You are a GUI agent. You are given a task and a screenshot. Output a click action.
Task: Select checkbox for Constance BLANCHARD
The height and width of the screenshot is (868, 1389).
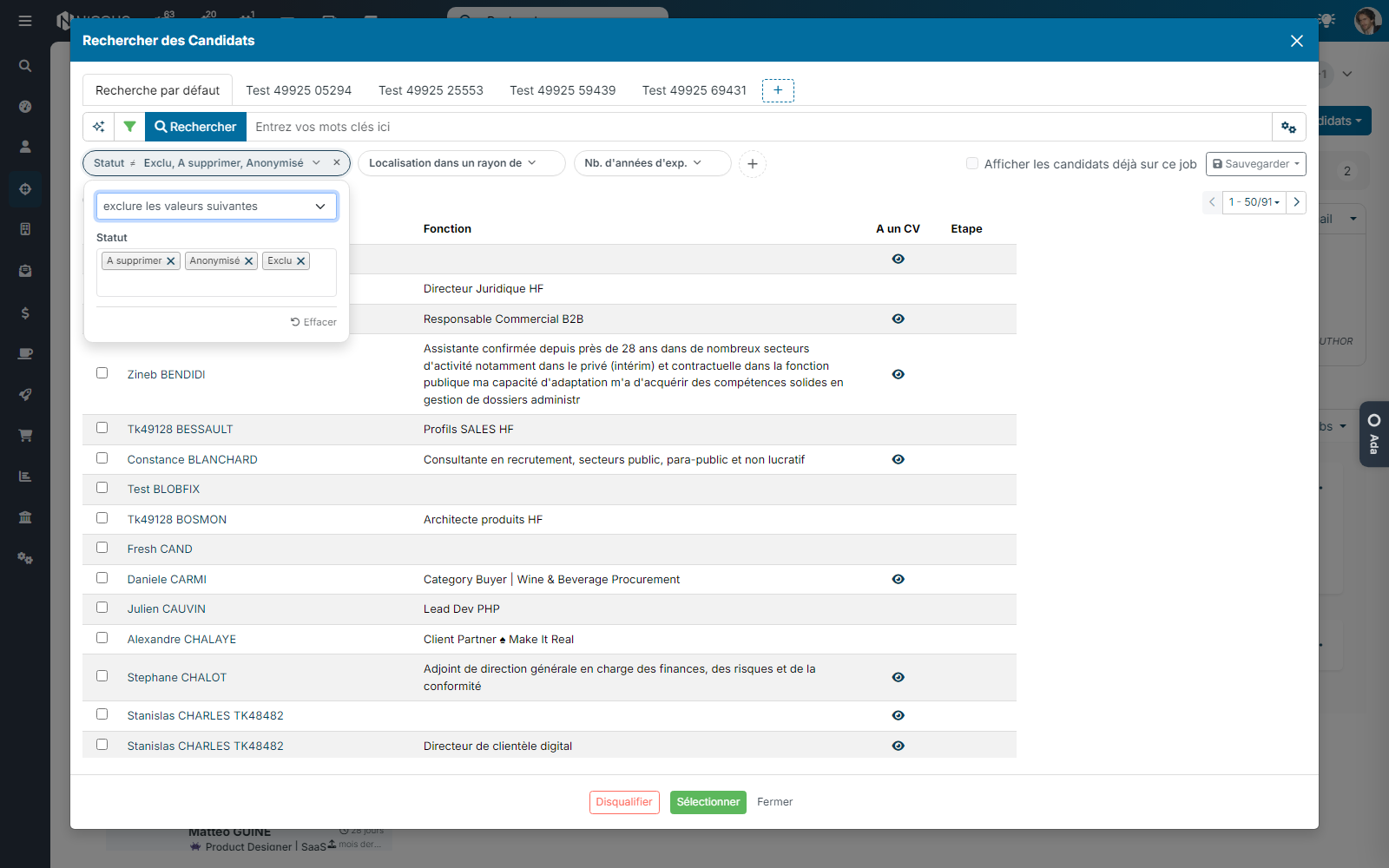click(102, 458)
